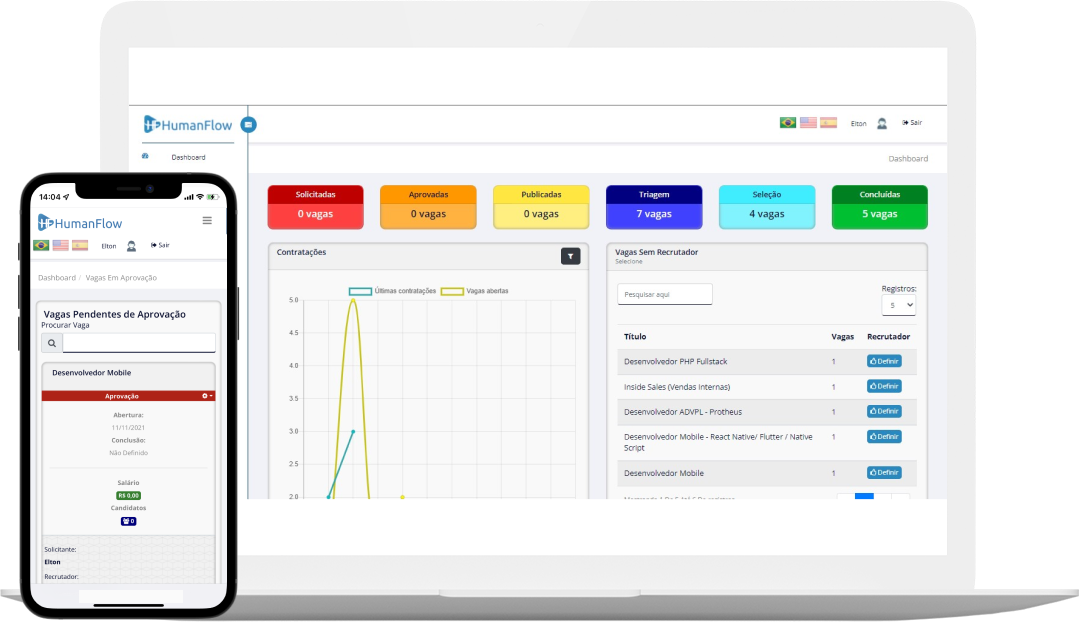Click the Título column header
This screenshot has height=622, width=1079.
[635, 336]
